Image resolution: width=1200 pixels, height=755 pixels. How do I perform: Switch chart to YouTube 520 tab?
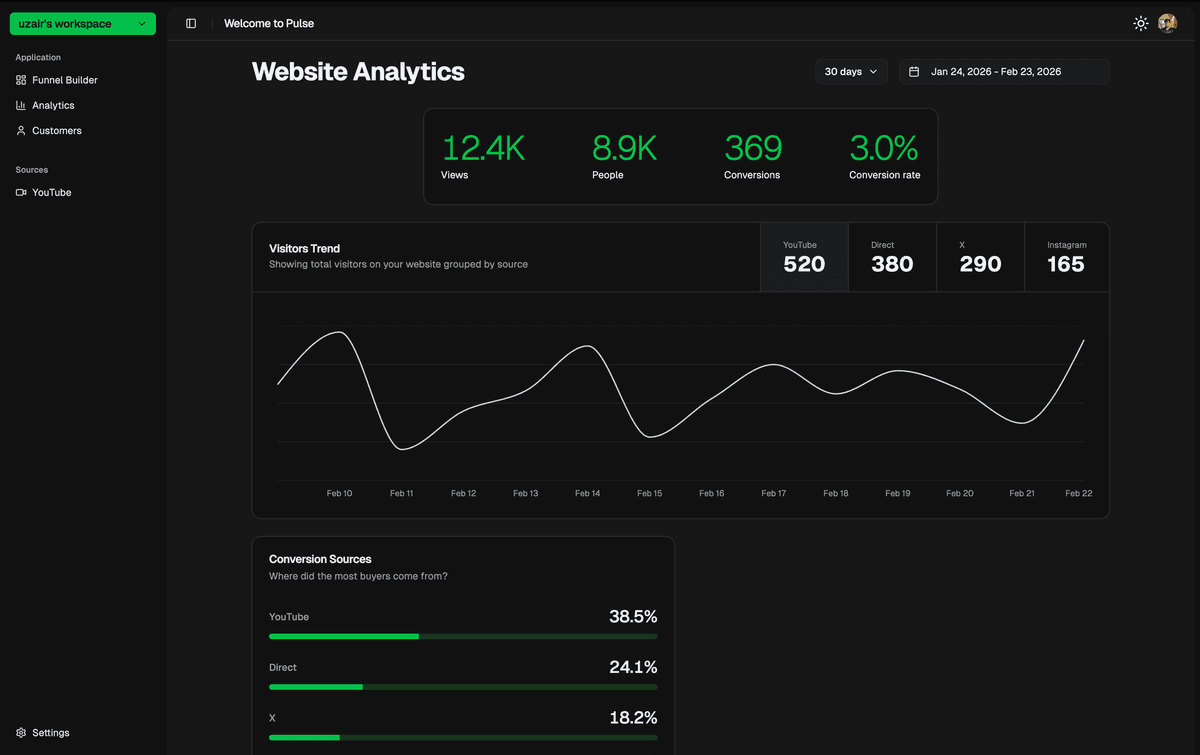[804, 257]
